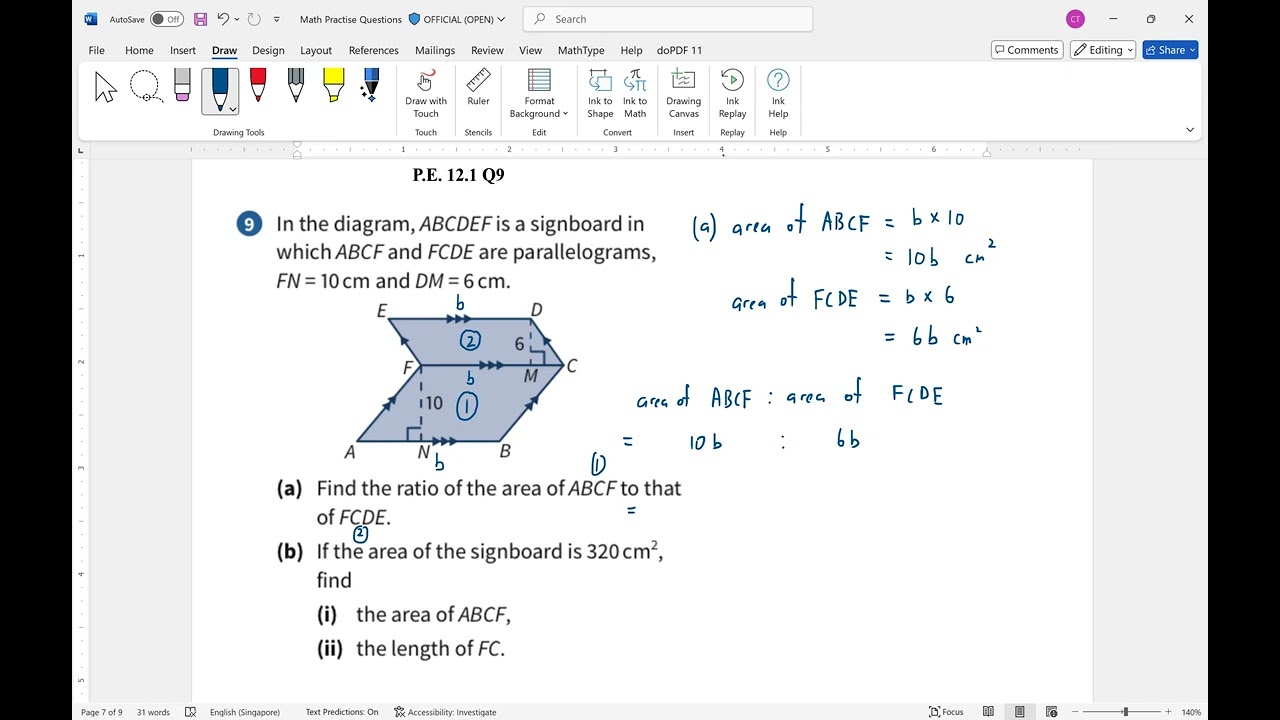Open the doPDF 11 tab
The width and height of the screenshot is (1280, 720).
point(679,50)
